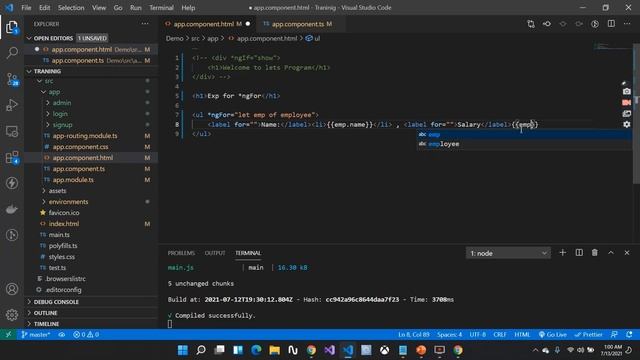640x360 pixels.
Task: Click the Open Changes icon in editor toolbar
Action: [x=531, y=24]
